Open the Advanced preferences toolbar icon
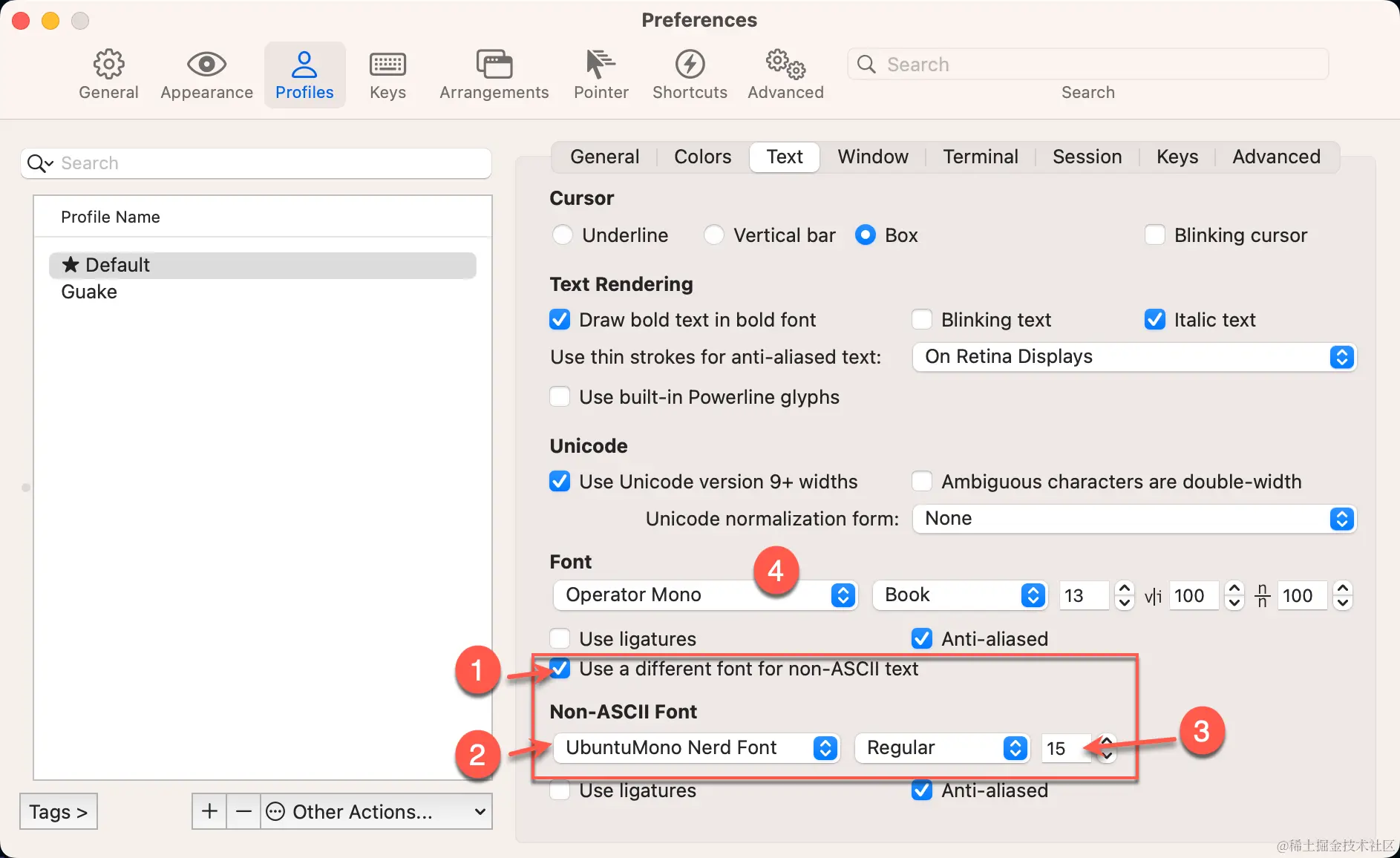The height and width of the screenshot is (858, 1400). (785, 74)
